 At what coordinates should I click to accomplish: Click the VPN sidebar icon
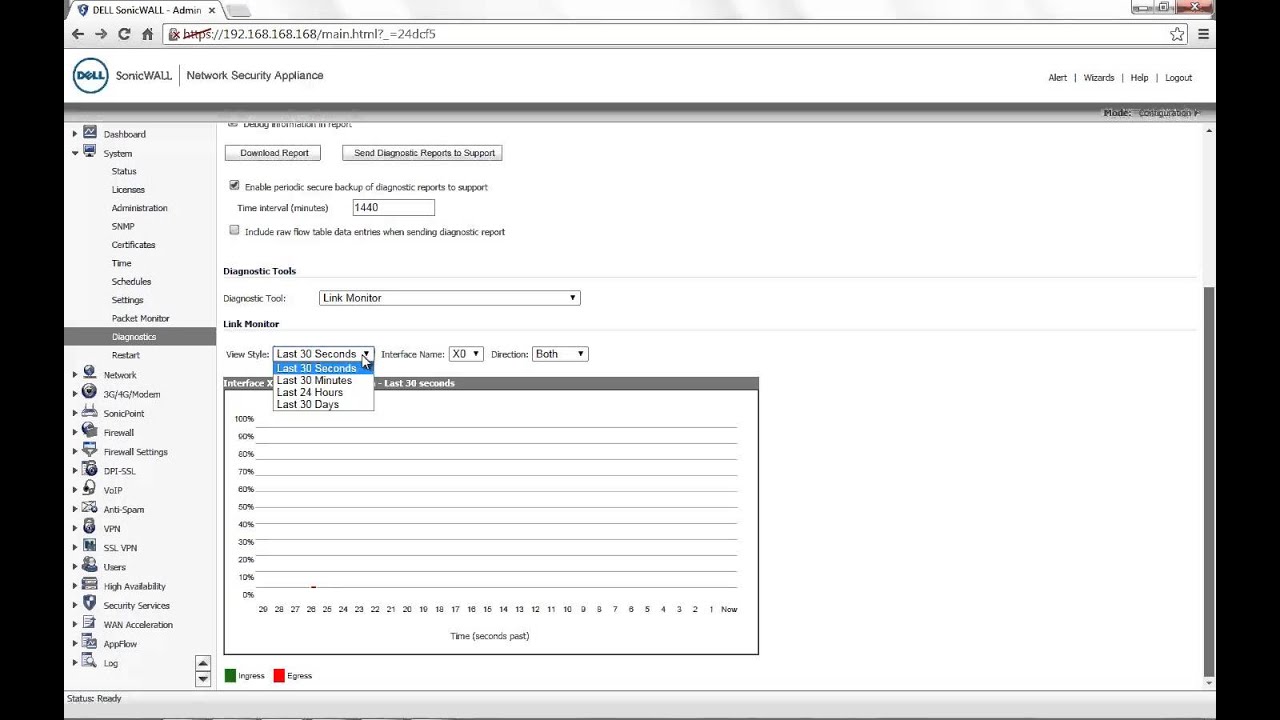pos(90,527)
